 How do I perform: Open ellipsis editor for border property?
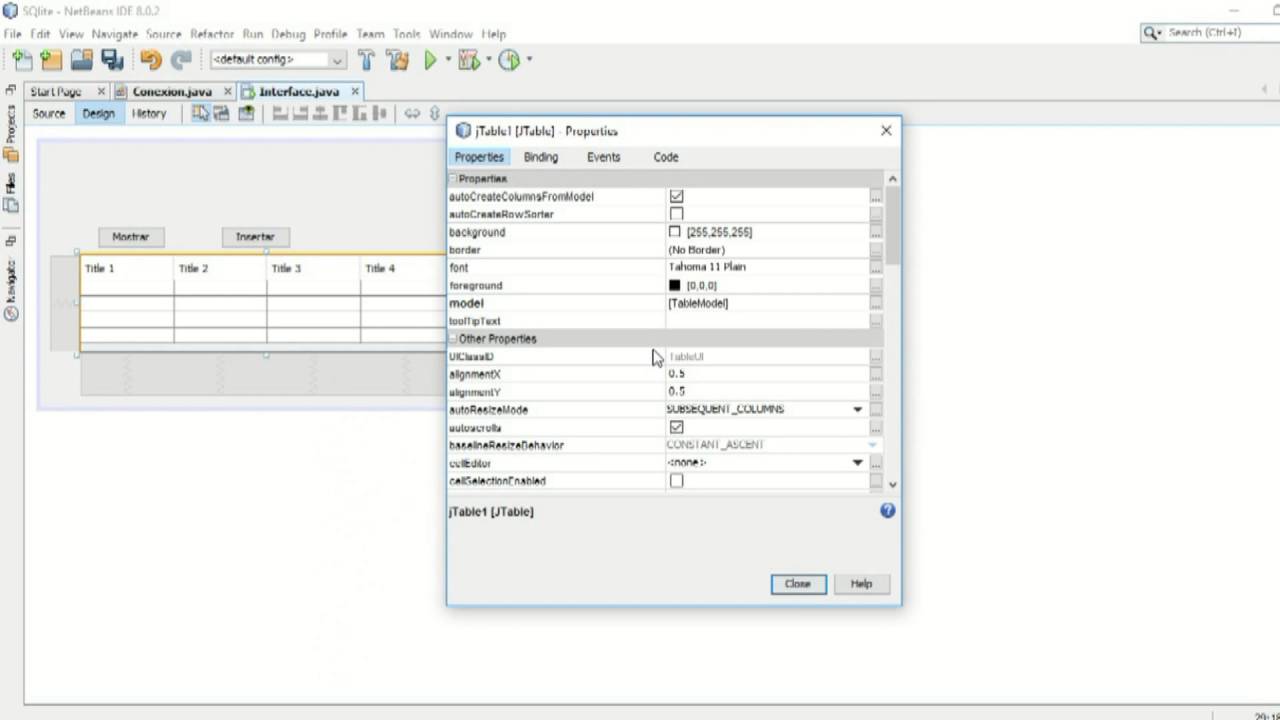876,250
